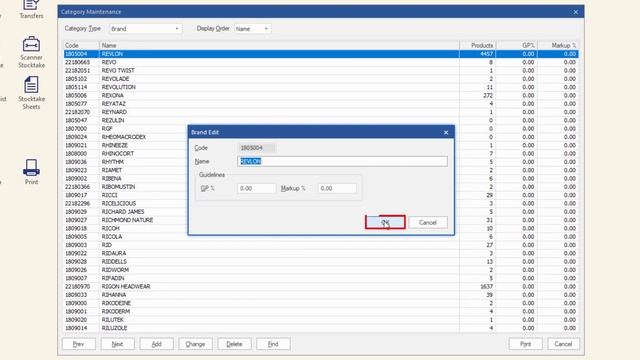Viewport: 640px width, 360px height.
Task: Select the RIFADIN row
Action: pyautogui.click(x=321, y=278)
